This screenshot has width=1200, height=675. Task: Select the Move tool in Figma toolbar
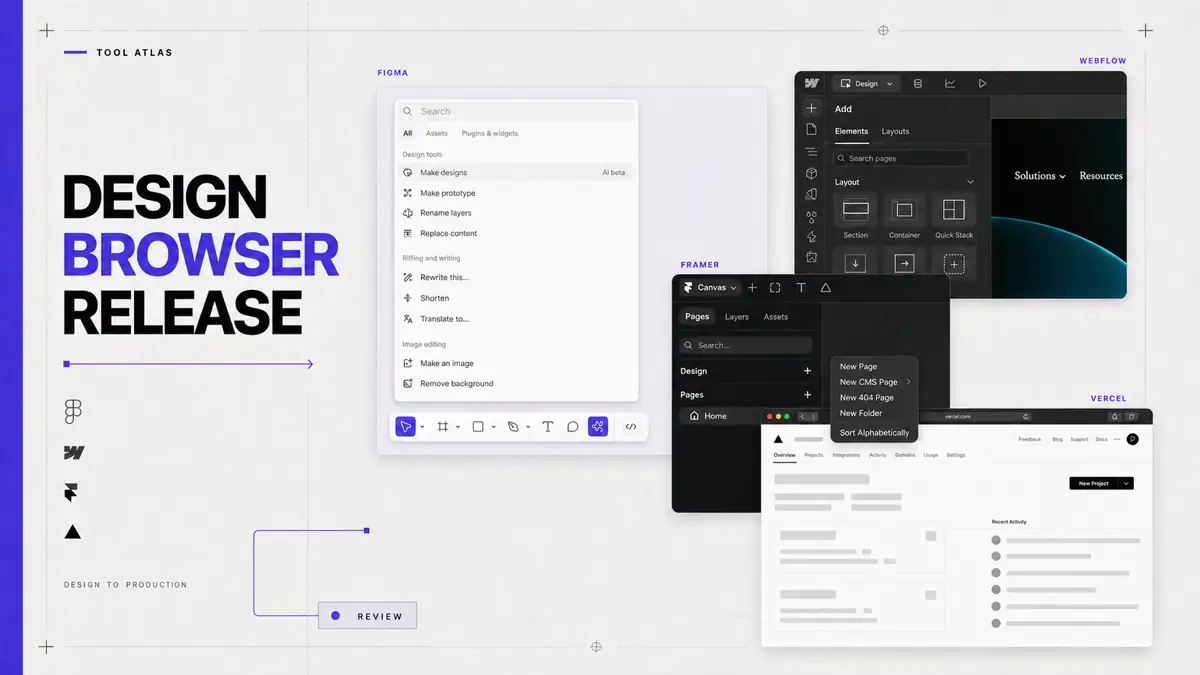[405, 427]
